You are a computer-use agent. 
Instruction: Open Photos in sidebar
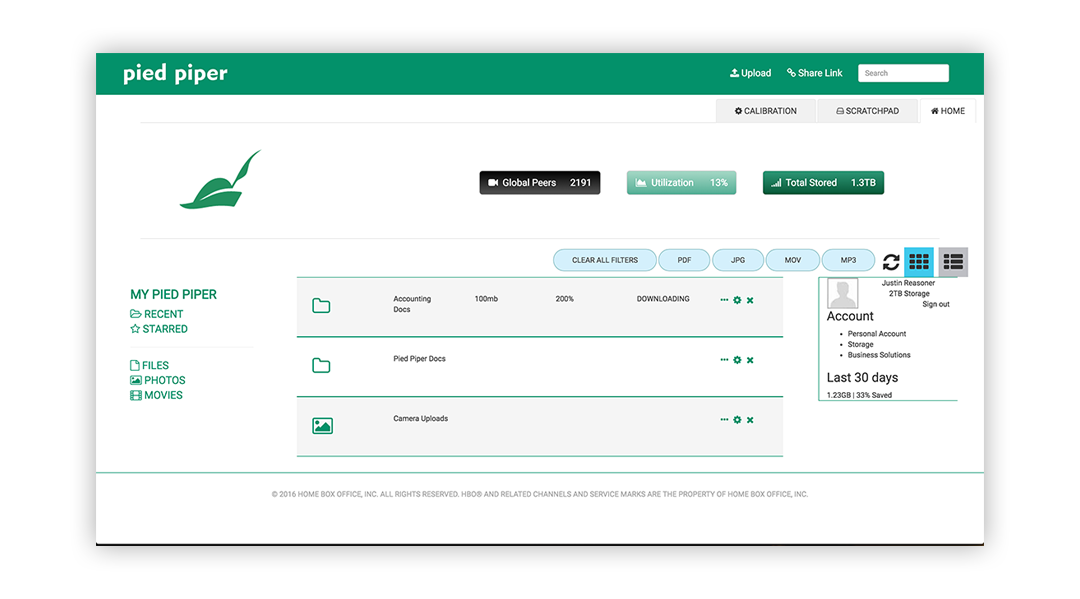[x=158, y=380]
